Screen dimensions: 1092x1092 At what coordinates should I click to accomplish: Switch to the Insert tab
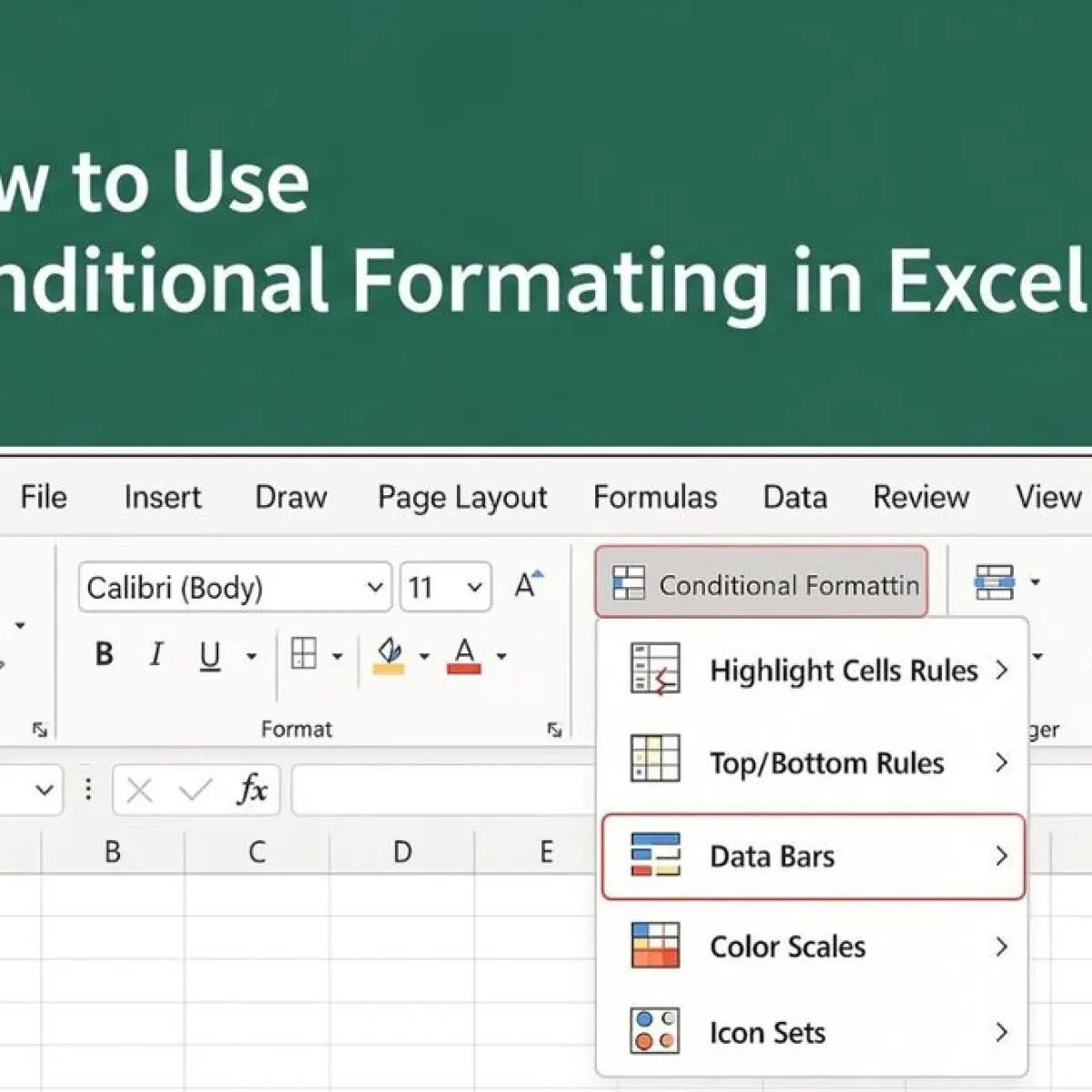(163, 497)
